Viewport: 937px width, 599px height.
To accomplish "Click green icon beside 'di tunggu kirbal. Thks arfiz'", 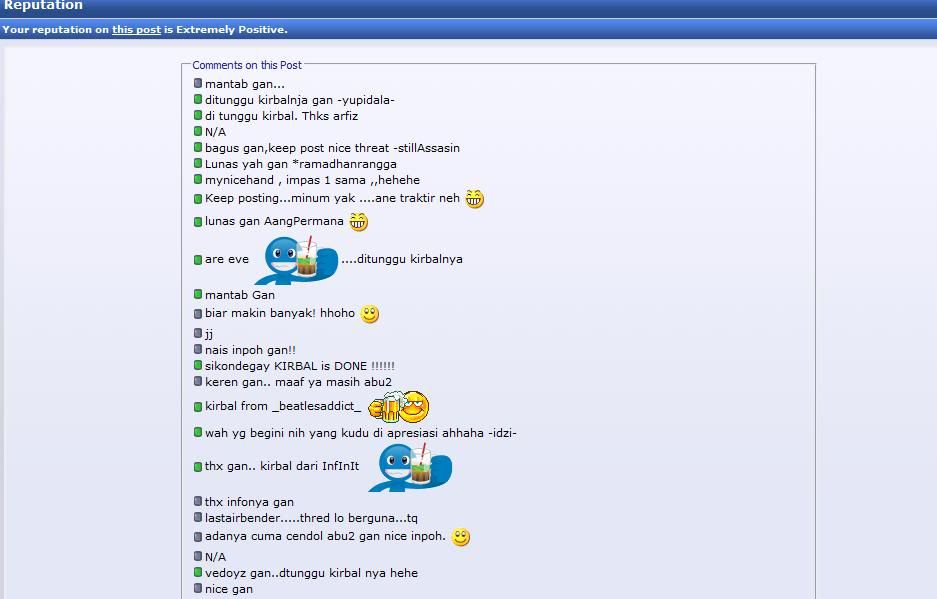I will [198, 115].
